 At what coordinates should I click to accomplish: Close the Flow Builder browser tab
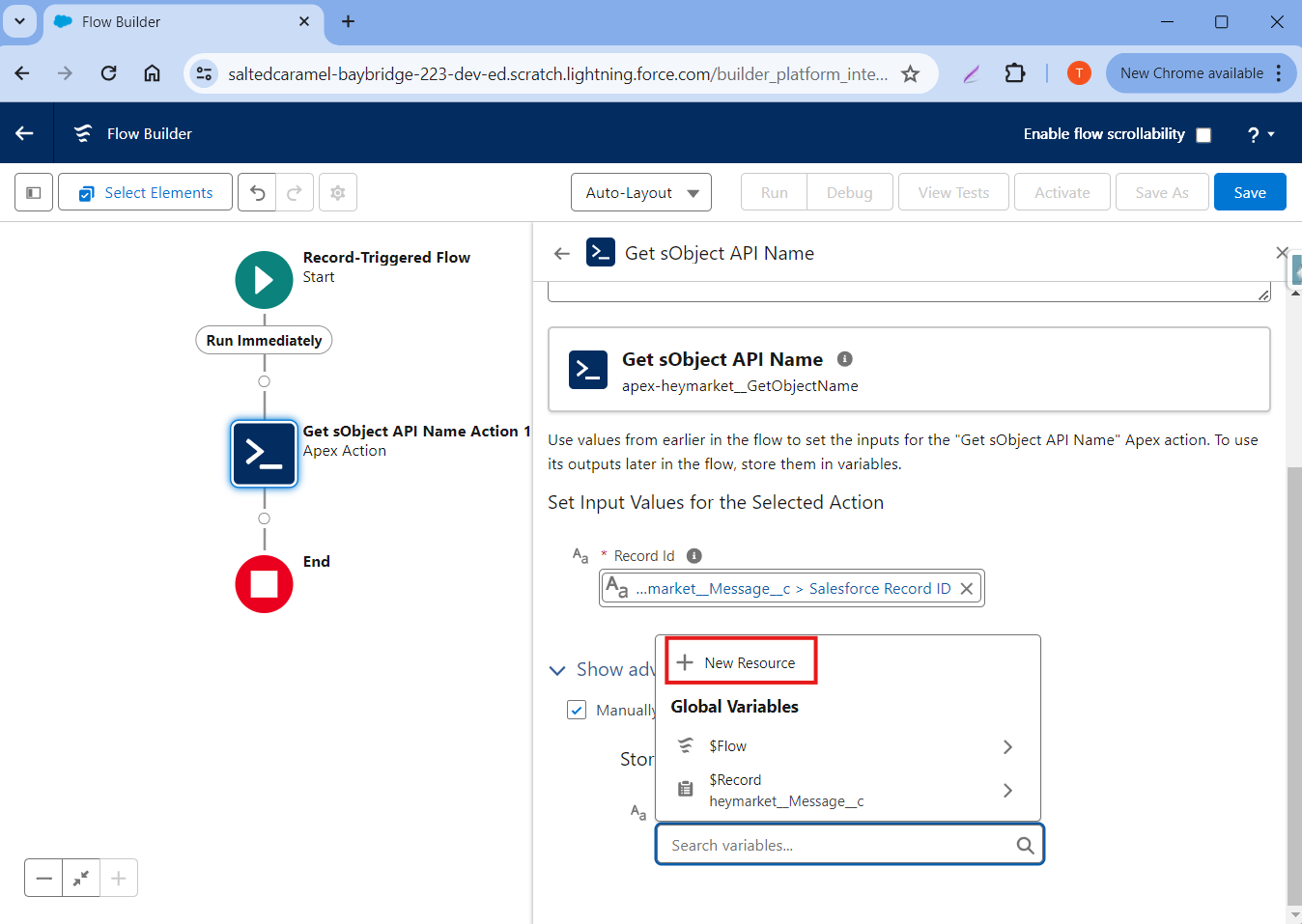(x=304, y=21)
